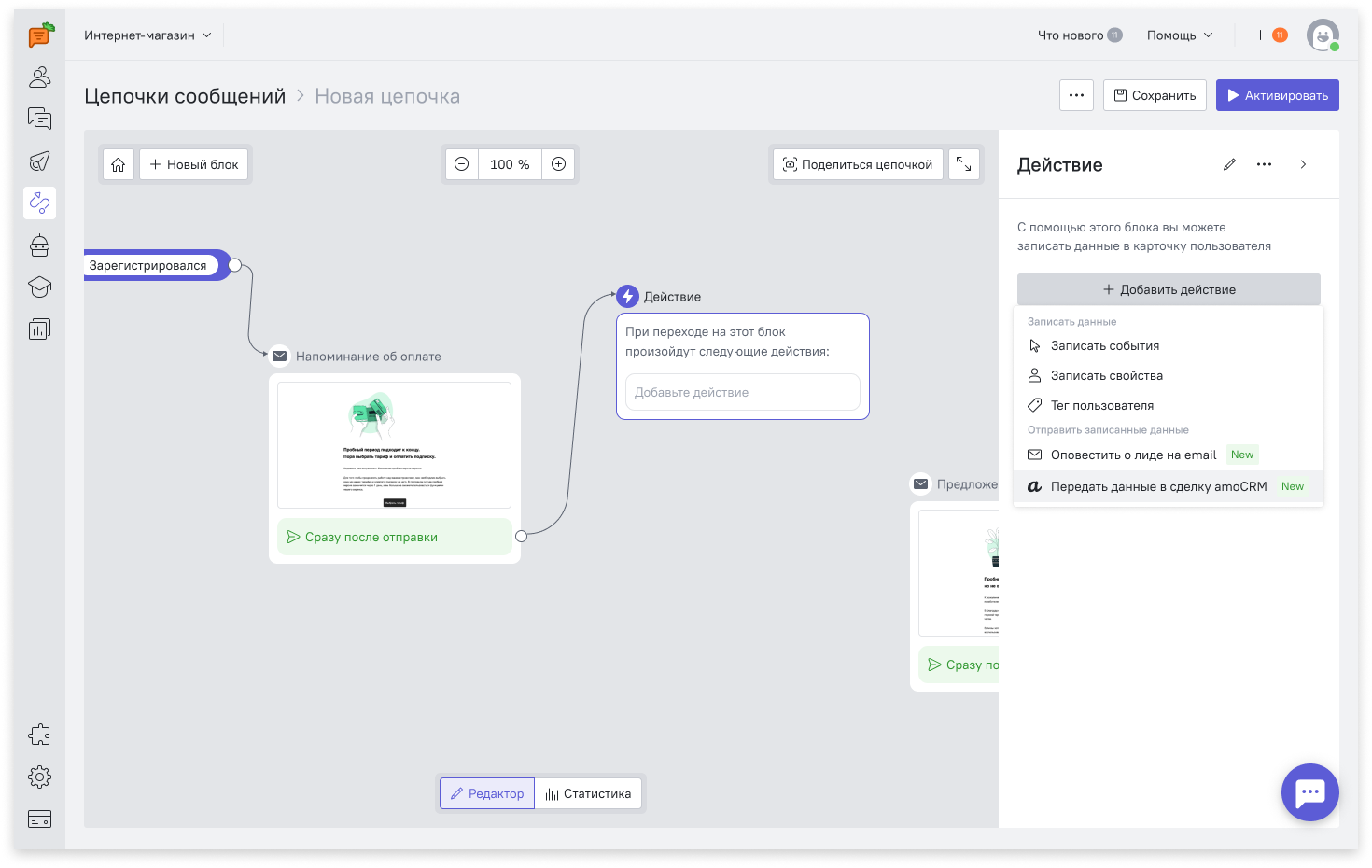Open the integrations puzzle icon
The width and height of the screenshot is (1372, 868).
point(39,735)
